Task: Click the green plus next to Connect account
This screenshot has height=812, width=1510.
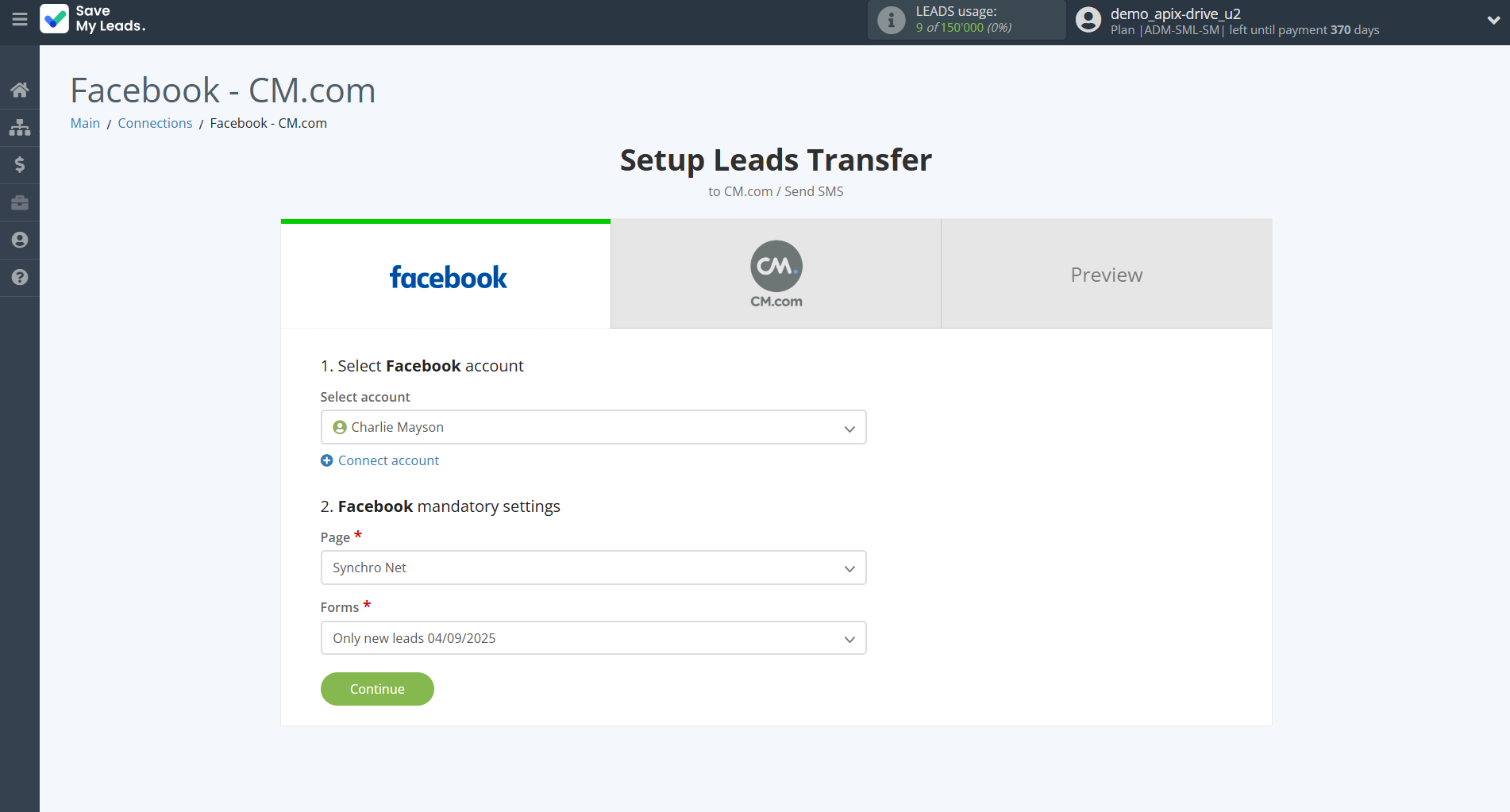Action: point(326,460)
